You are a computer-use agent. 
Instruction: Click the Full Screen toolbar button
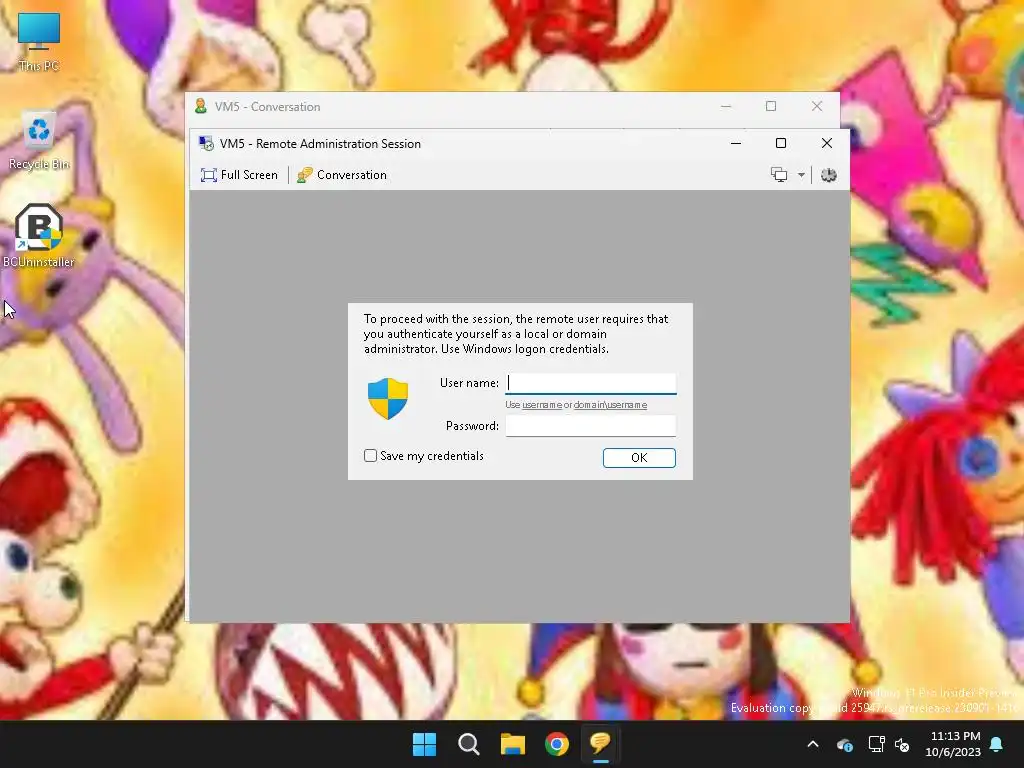[x=240, y=175]
